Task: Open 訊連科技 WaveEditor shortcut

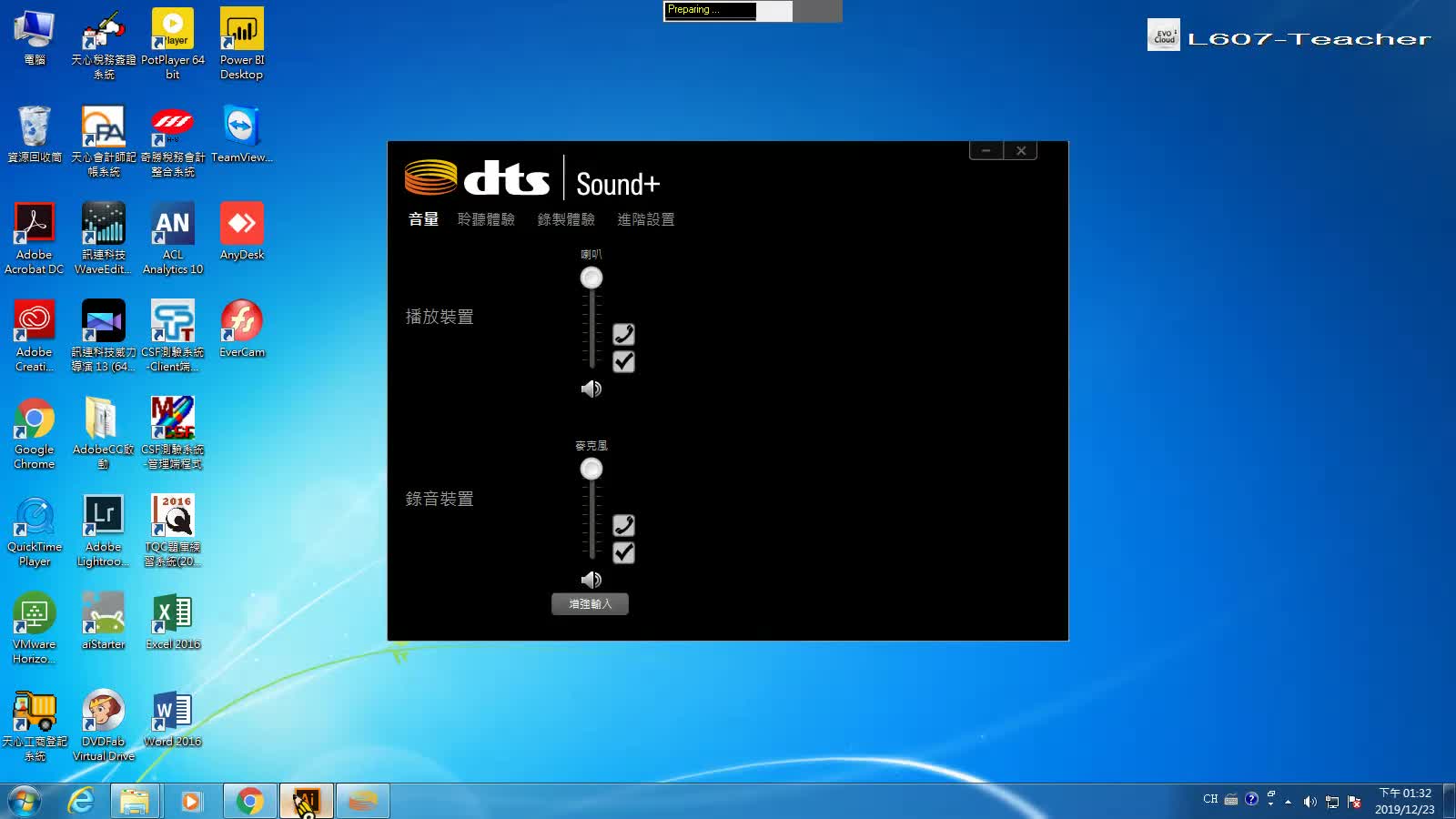Action: [x=104, y=238]
